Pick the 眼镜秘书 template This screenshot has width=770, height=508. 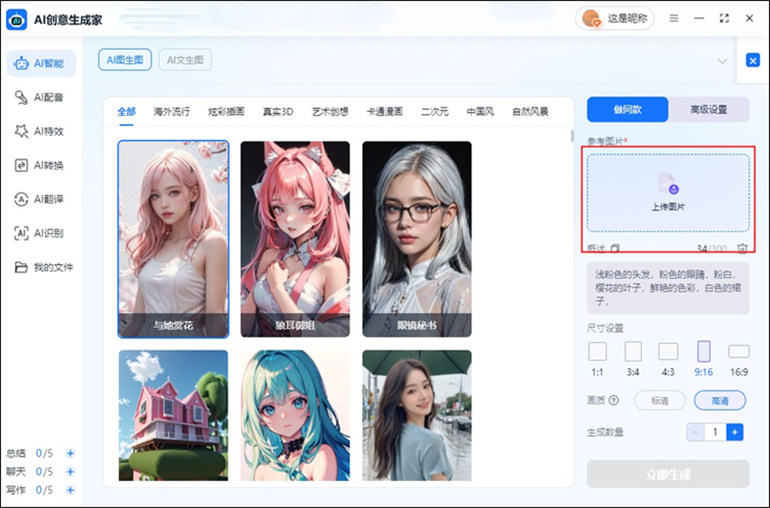(x=417, y=239)
